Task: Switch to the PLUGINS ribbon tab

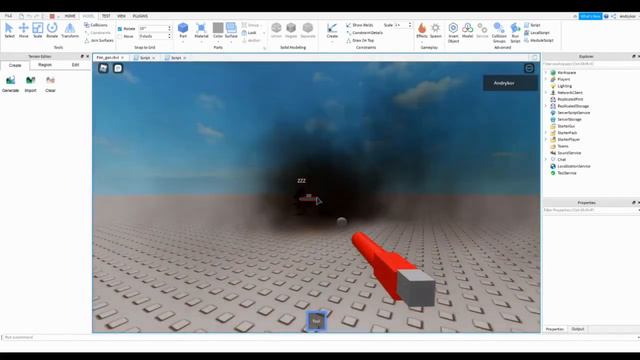Action: click(140, 16)
